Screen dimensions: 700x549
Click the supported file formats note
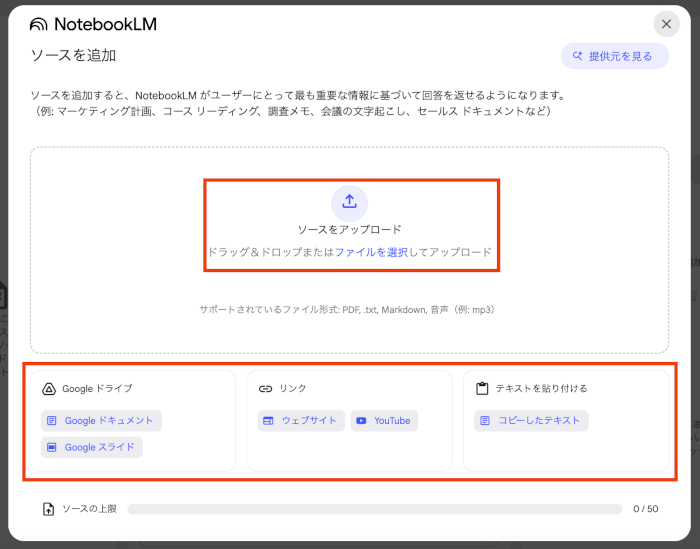[348, 310]
